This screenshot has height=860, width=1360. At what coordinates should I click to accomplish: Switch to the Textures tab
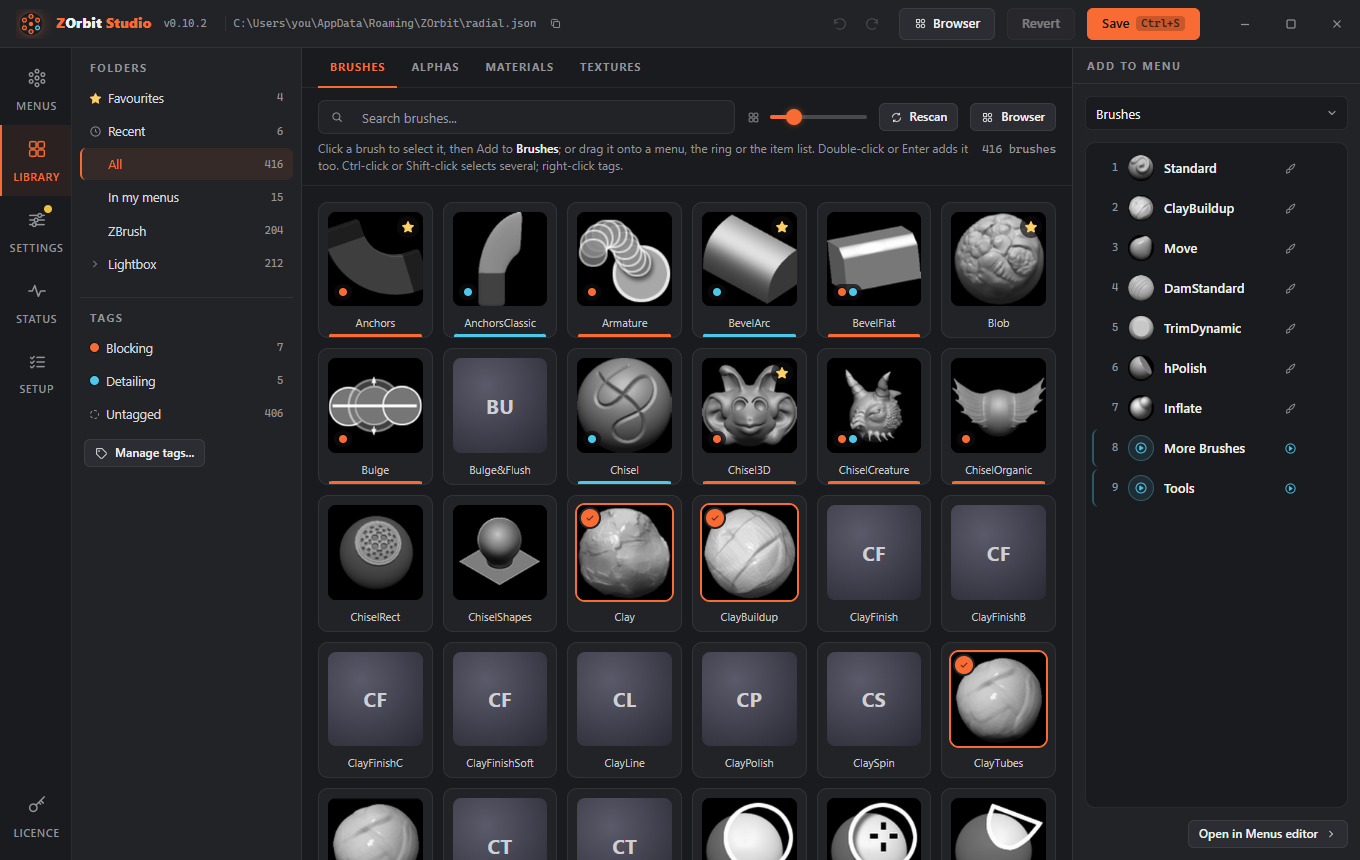[610, 67]
